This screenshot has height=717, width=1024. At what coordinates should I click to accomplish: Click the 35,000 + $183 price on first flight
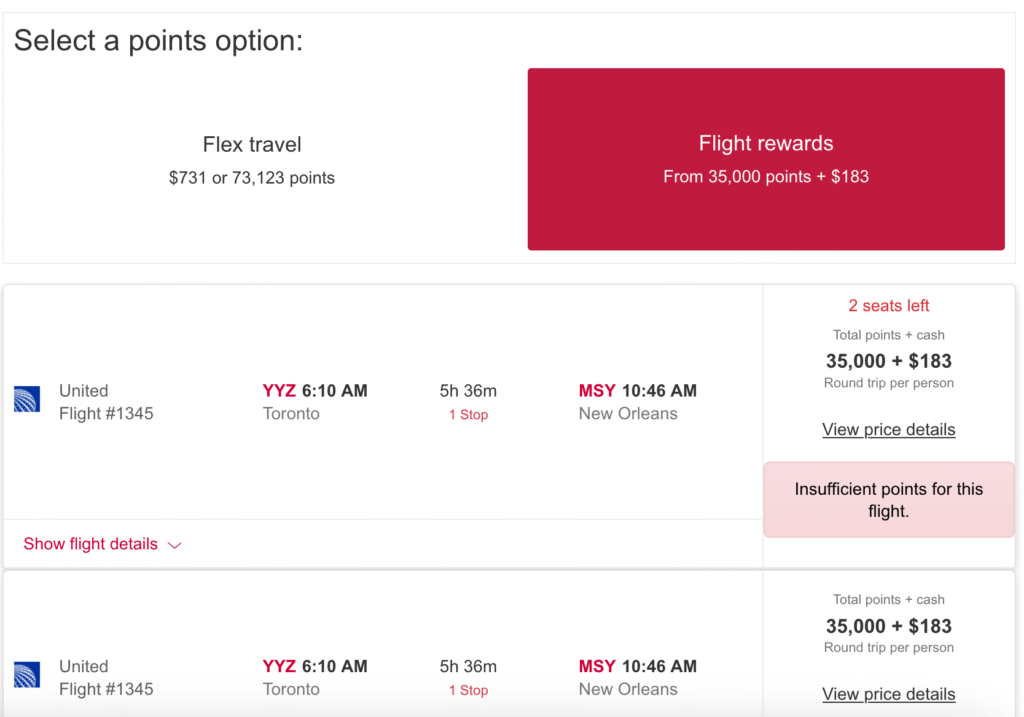pos(888,361)
